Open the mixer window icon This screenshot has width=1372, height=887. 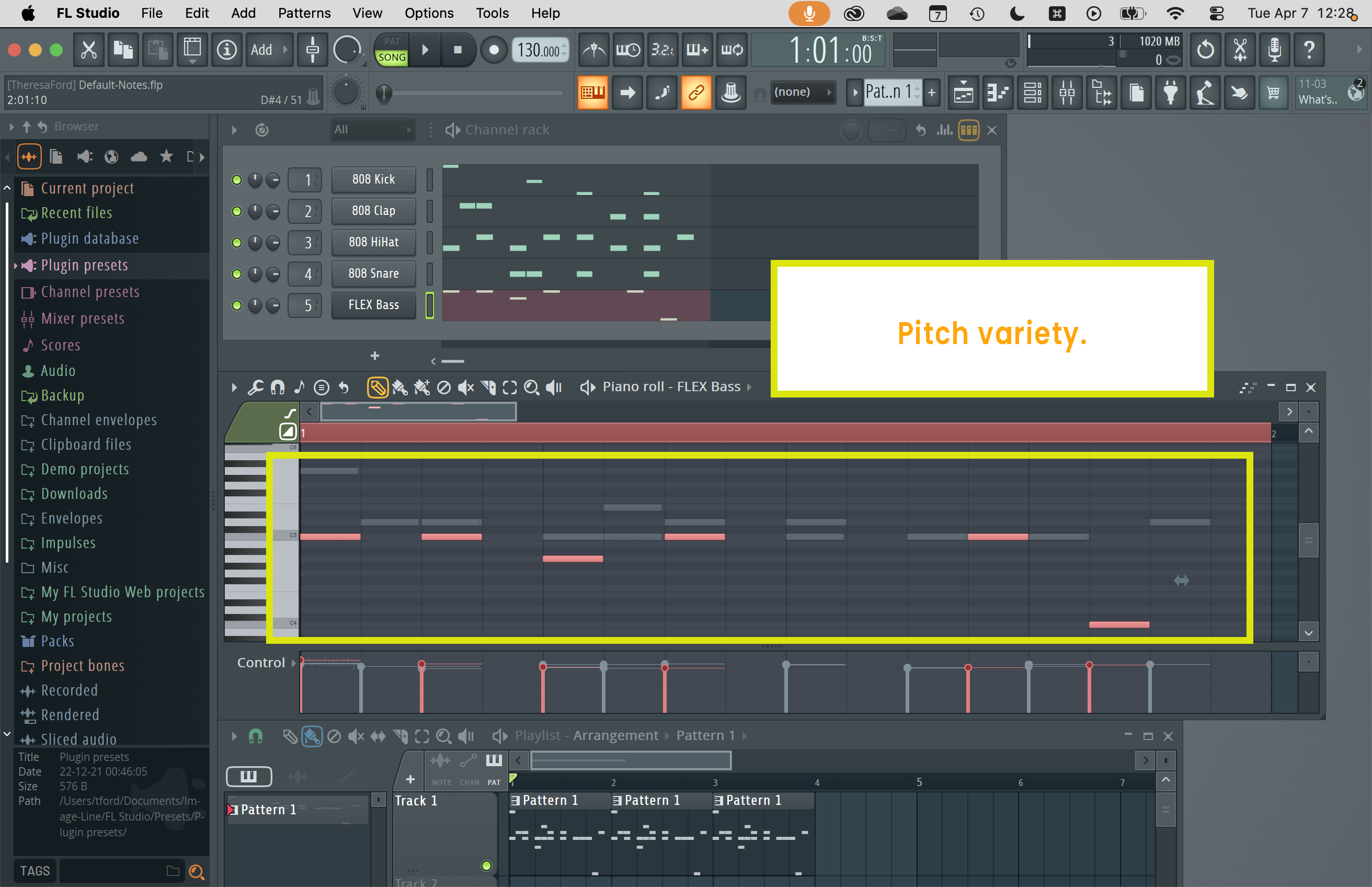1067,92
